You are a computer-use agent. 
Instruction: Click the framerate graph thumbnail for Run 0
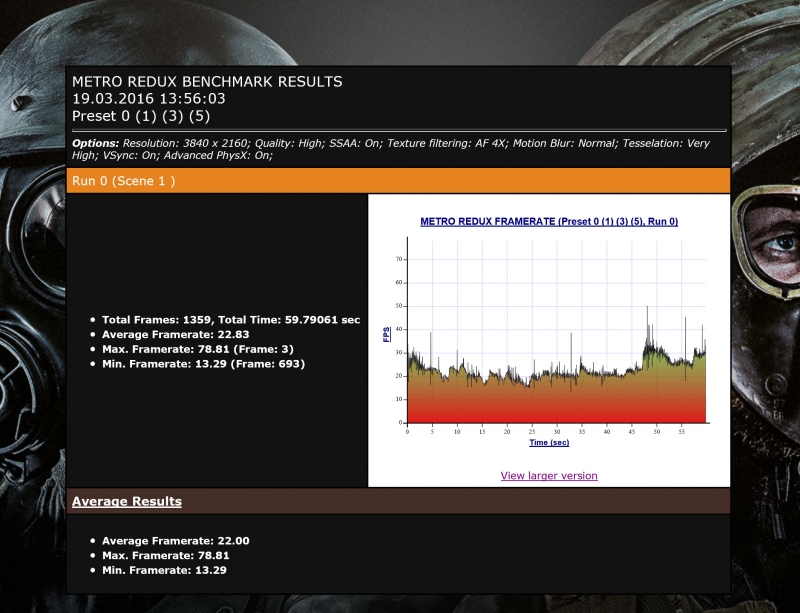coord(549,331)
